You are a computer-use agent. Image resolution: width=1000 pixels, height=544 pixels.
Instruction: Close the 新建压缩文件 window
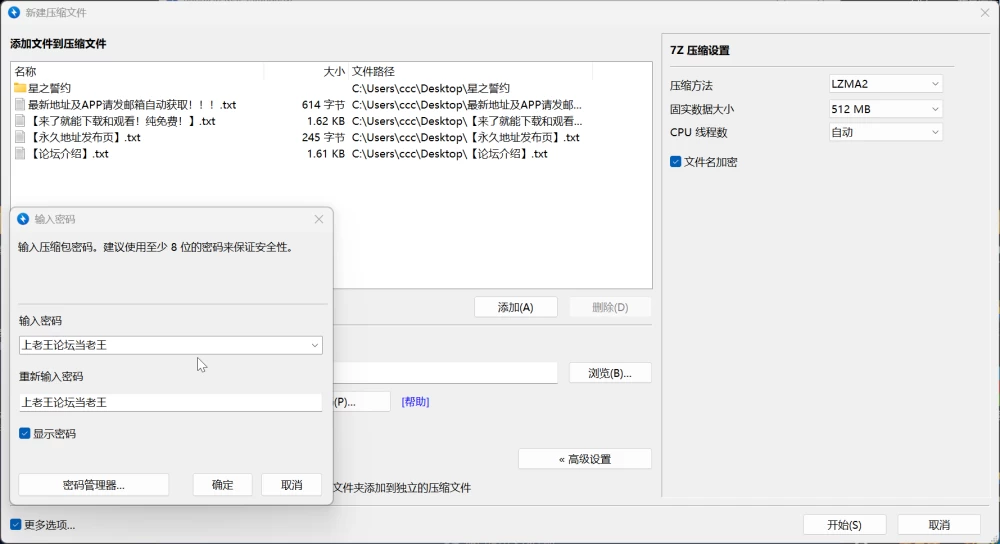[x=985, y=12]
